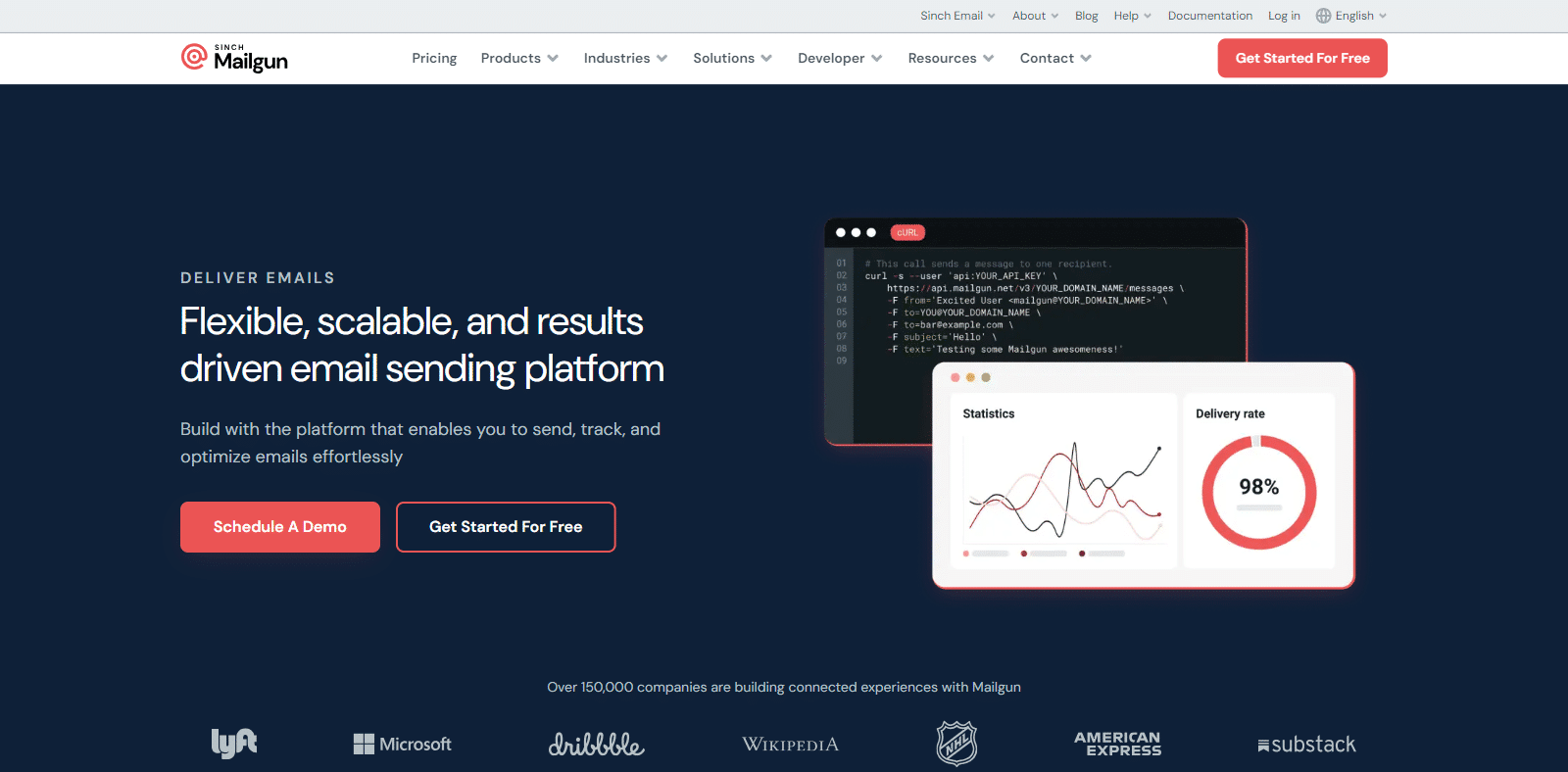Click the outlined Get Started For Free button
1568x772 pixels.
click(506, 527)
